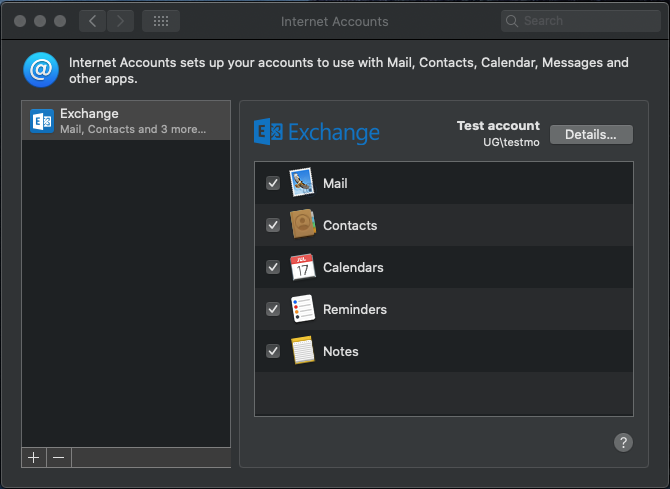Click the Exchange account icon in sidebar
This screenshot has width=670, height=489.
[x=42, y=121]
